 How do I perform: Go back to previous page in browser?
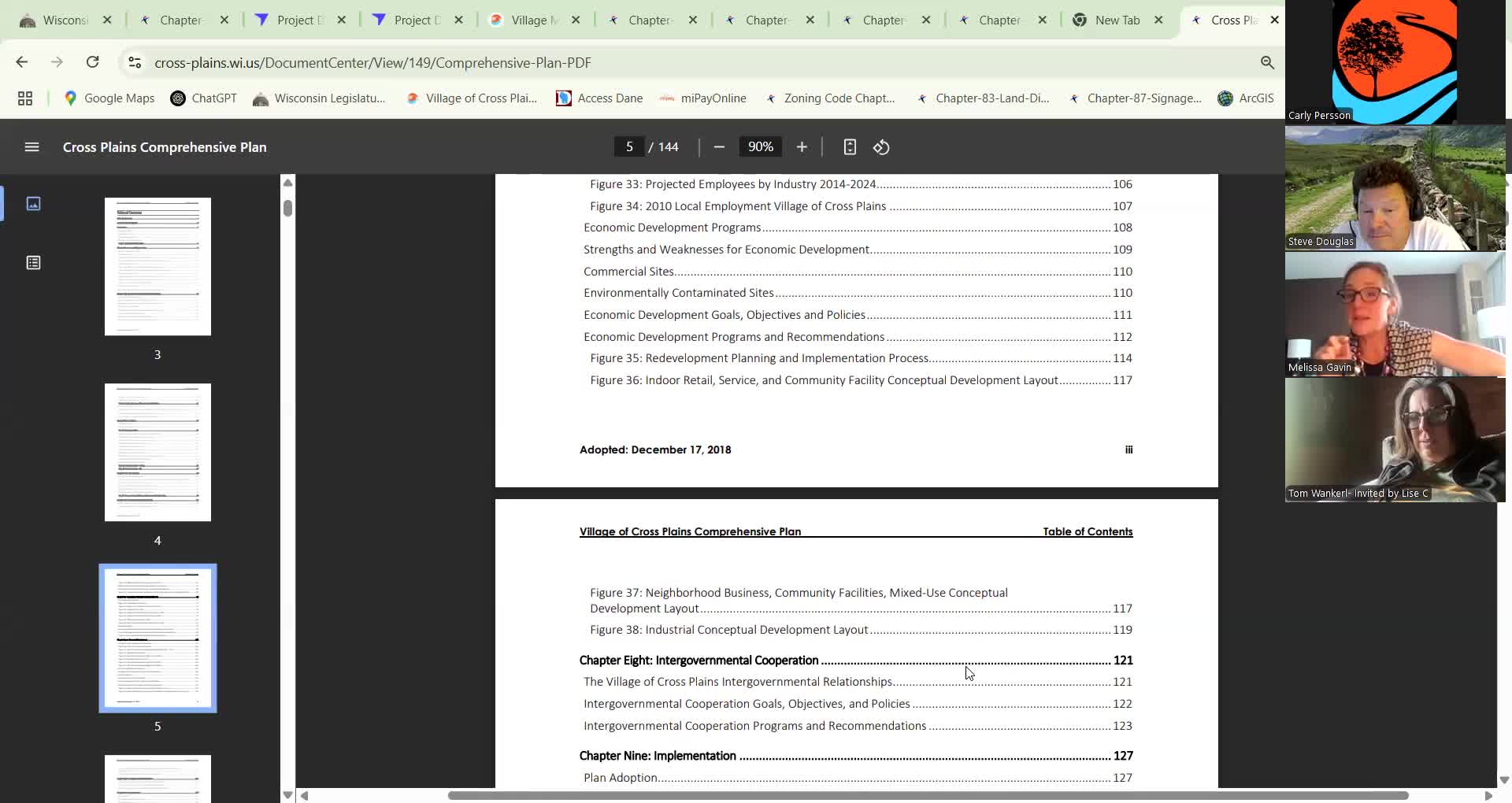tap(22, 62)
